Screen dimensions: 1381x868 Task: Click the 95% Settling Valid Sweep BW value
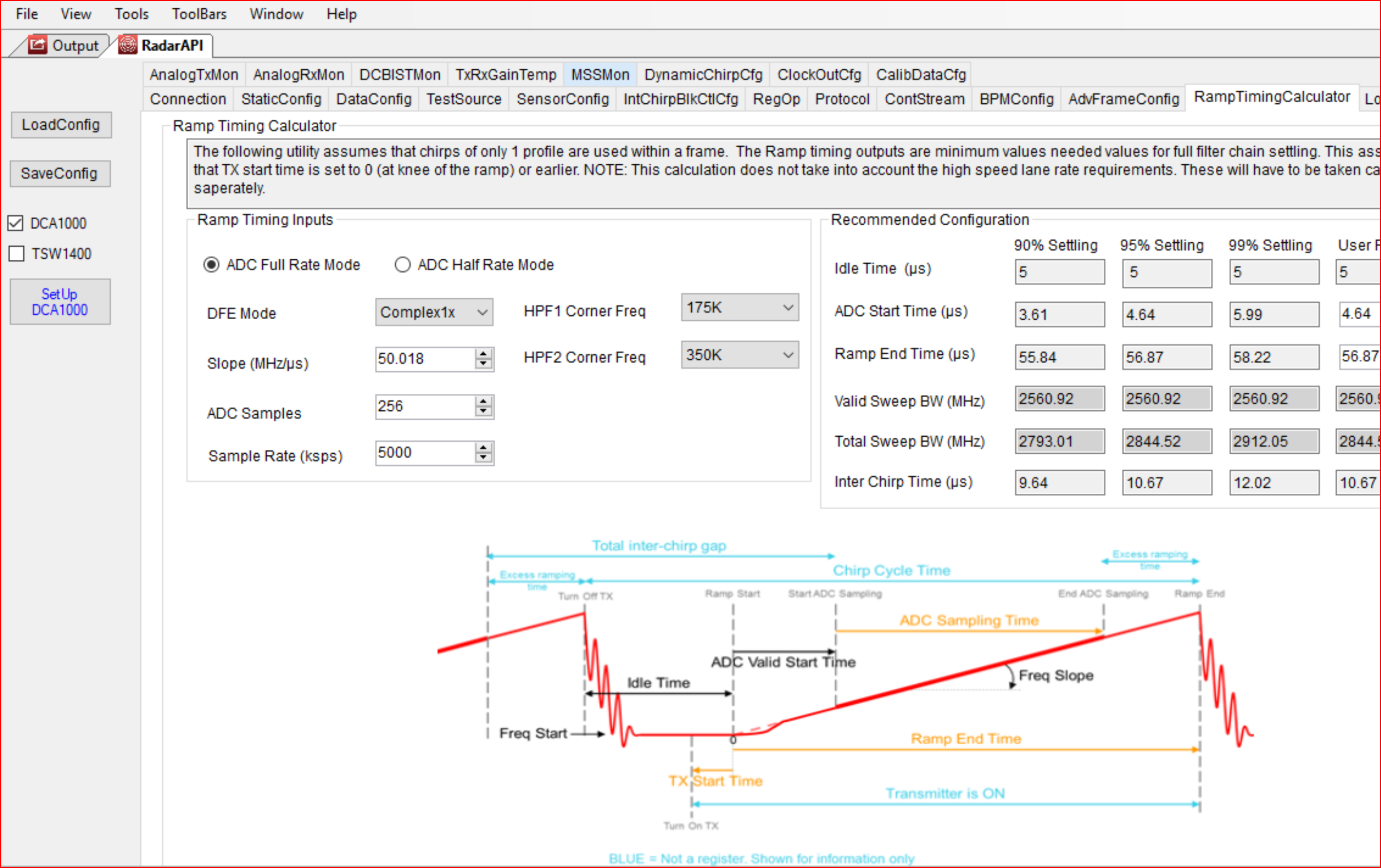coord(1167,399)
